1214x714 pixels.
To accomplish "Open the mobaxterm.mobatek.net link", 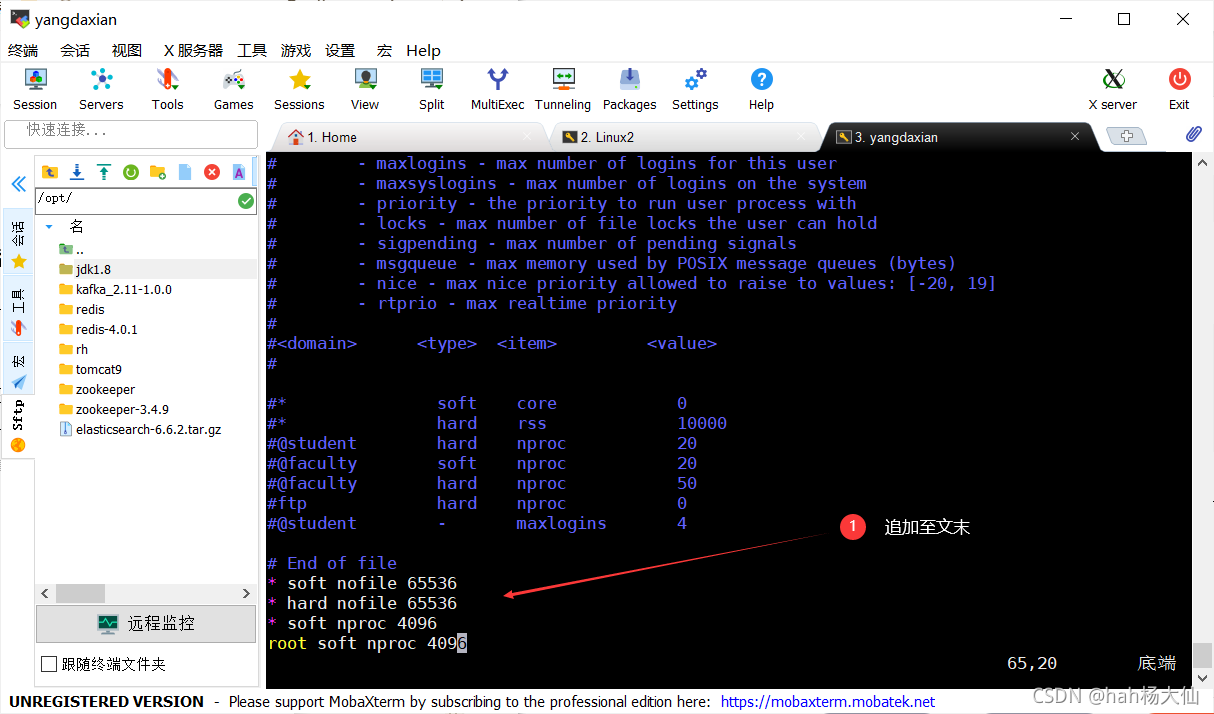I will 828,702.
